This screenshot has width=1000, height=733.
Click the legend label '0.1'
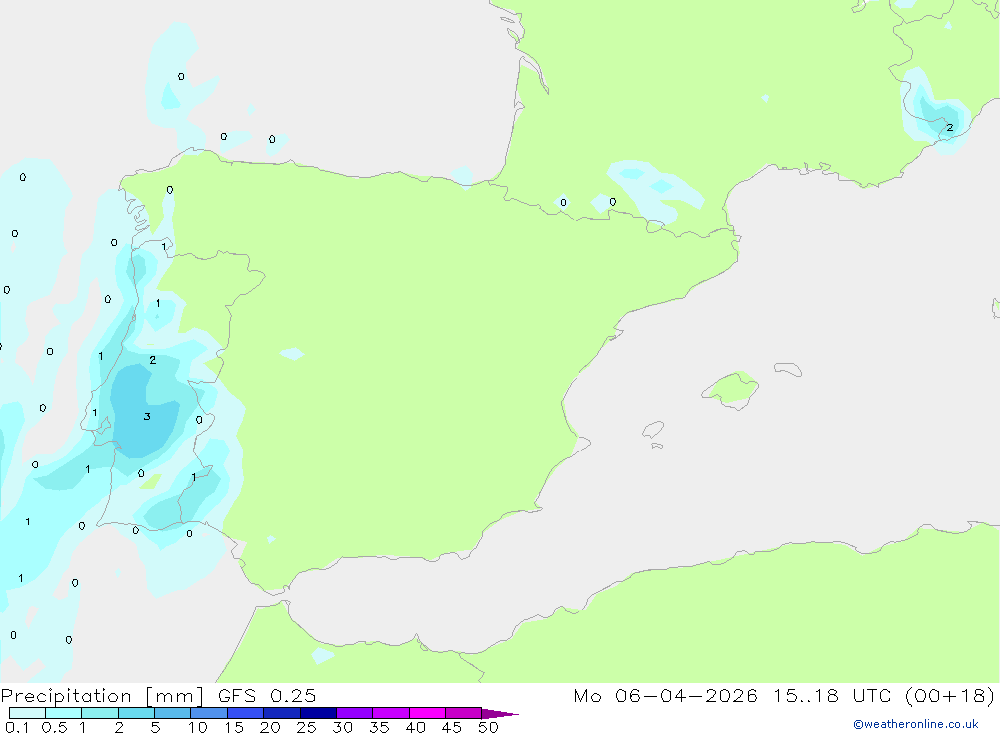[17, 727]
